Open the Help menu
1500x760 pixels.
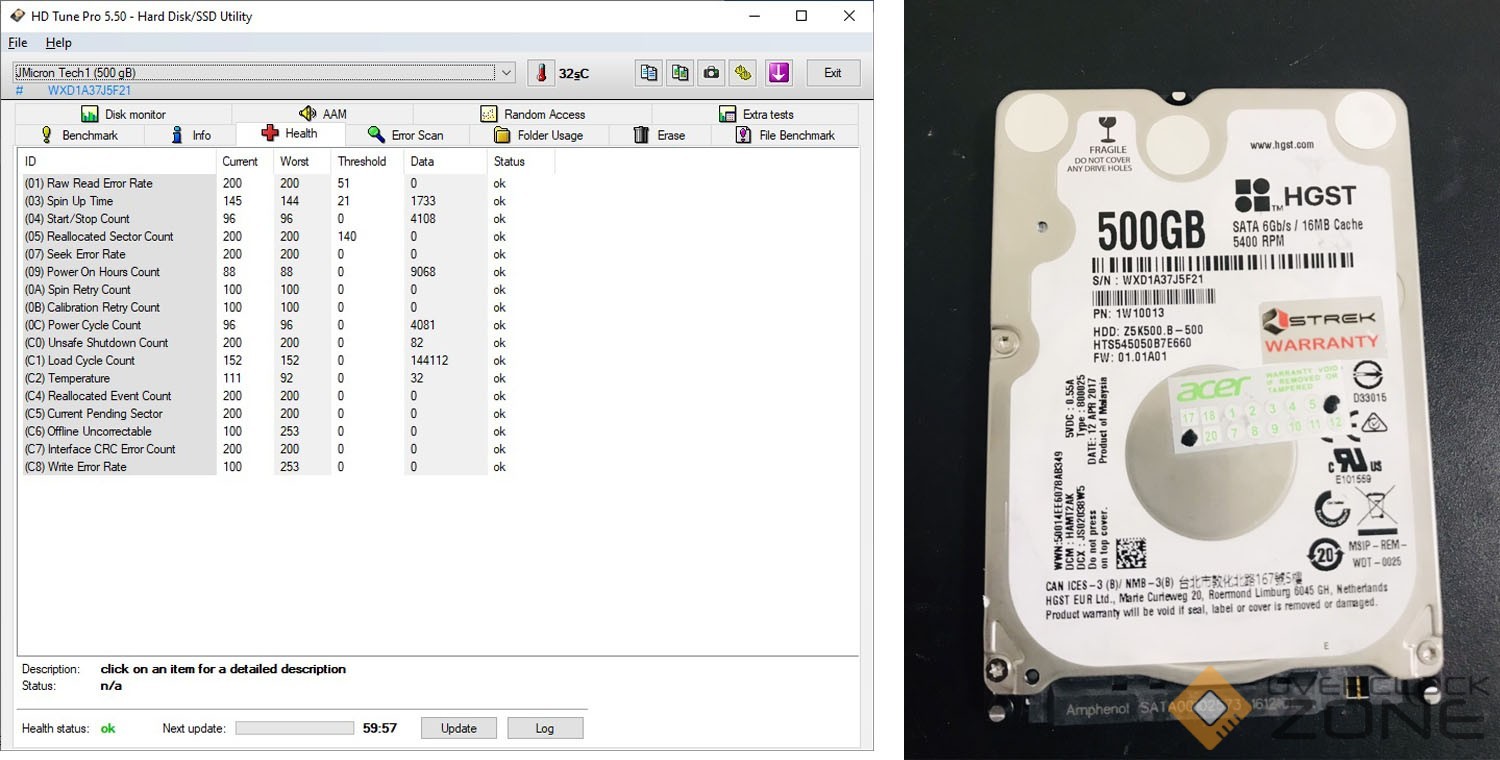(59, 43)
